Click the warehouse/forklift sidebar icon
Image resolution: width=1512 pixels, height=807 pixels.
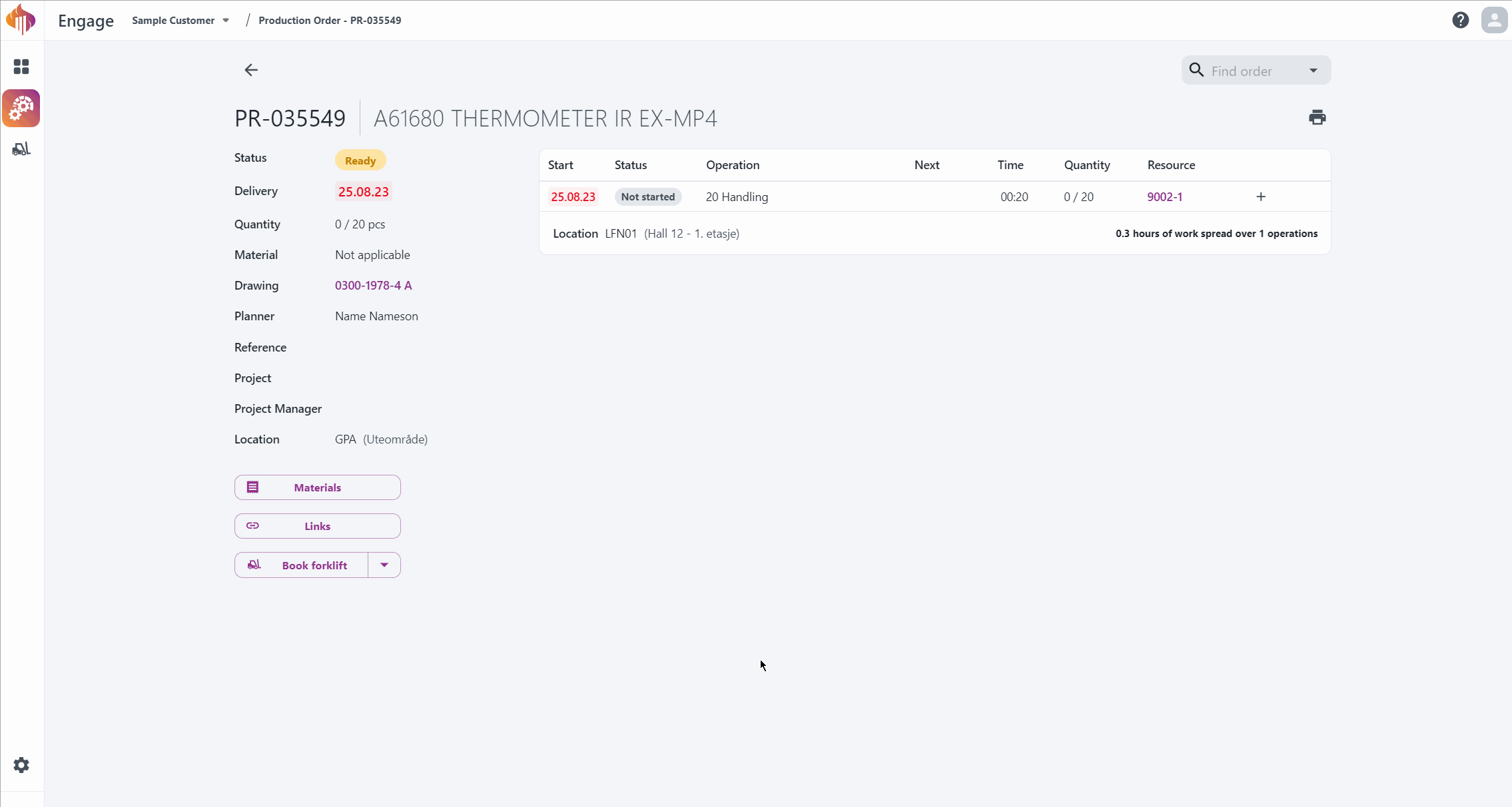coord(21,149)
